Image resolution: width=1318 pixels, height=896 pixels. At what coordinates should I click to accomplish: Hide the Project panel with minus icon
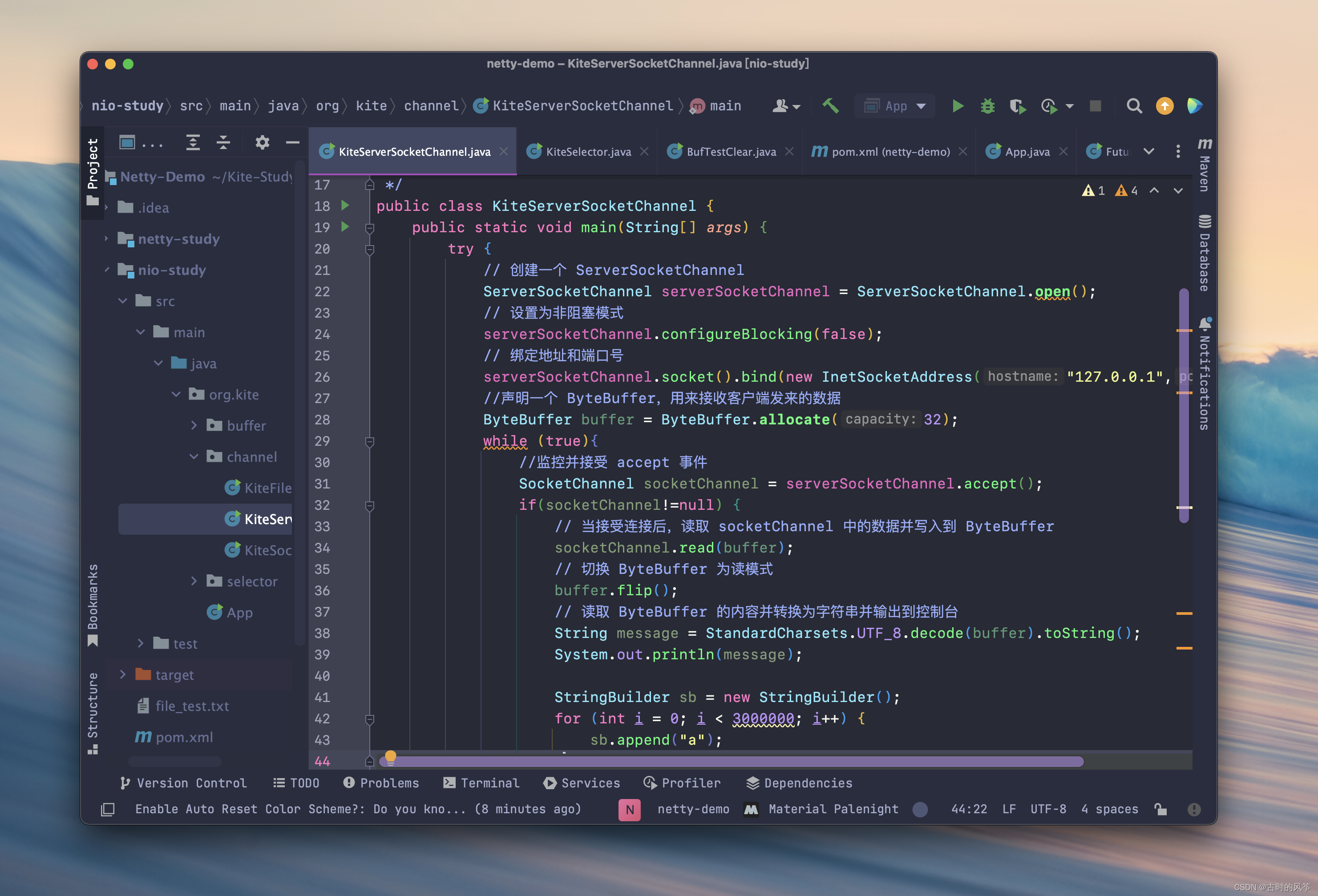(293, 142)
